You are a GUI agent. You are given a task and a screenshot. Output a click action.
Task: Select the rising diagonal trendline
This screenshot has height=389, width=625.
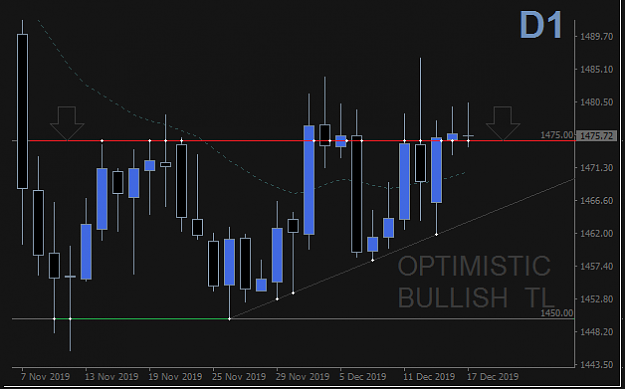point(402,249)
